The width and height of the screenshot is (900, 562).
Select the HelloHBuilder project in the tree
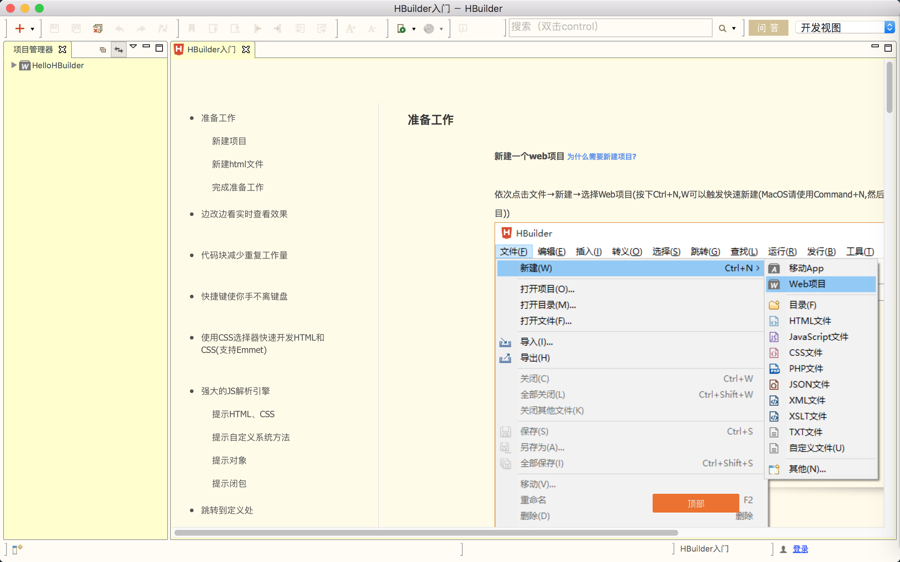click(52, 65)
